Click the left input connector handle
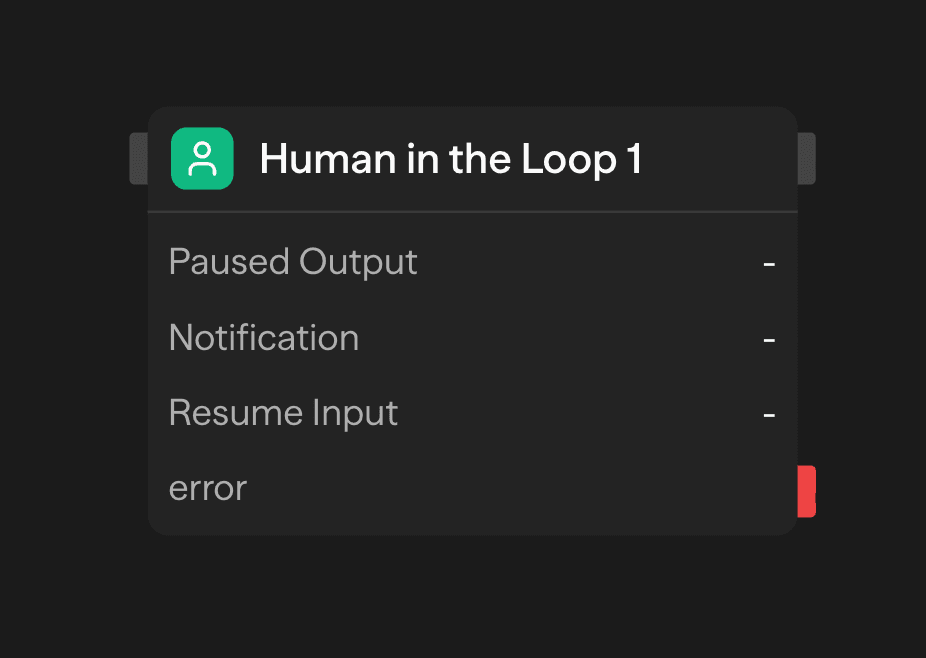Screen dimensions: 926x658 click(x=140, y=160)
